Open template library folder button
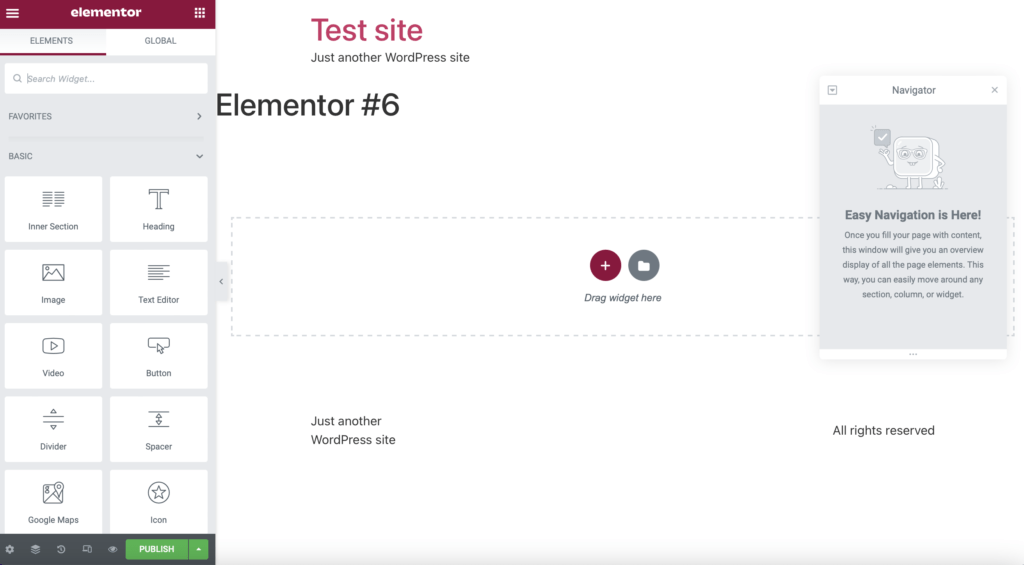The image size is (1024, 565). point(644,265)
